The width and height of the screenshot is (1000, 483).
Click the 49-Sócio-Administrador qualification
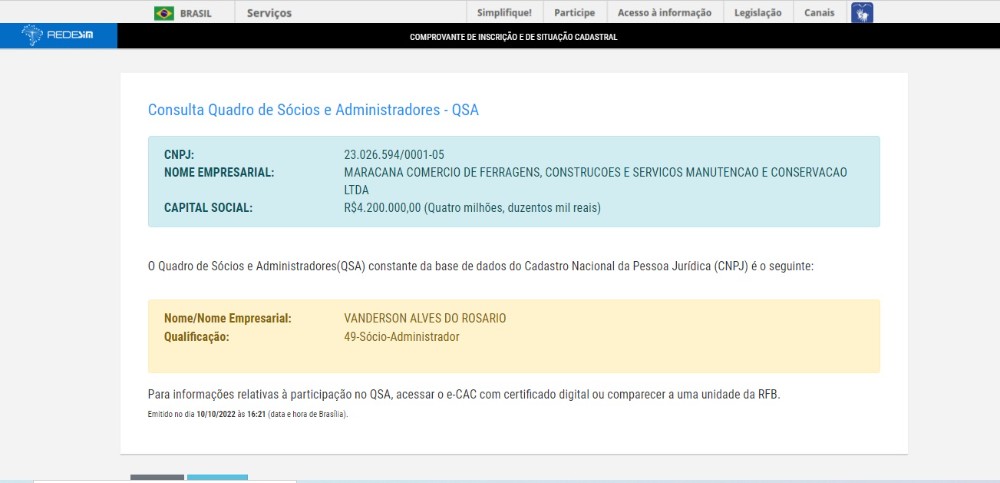click(x=401, y=337)
